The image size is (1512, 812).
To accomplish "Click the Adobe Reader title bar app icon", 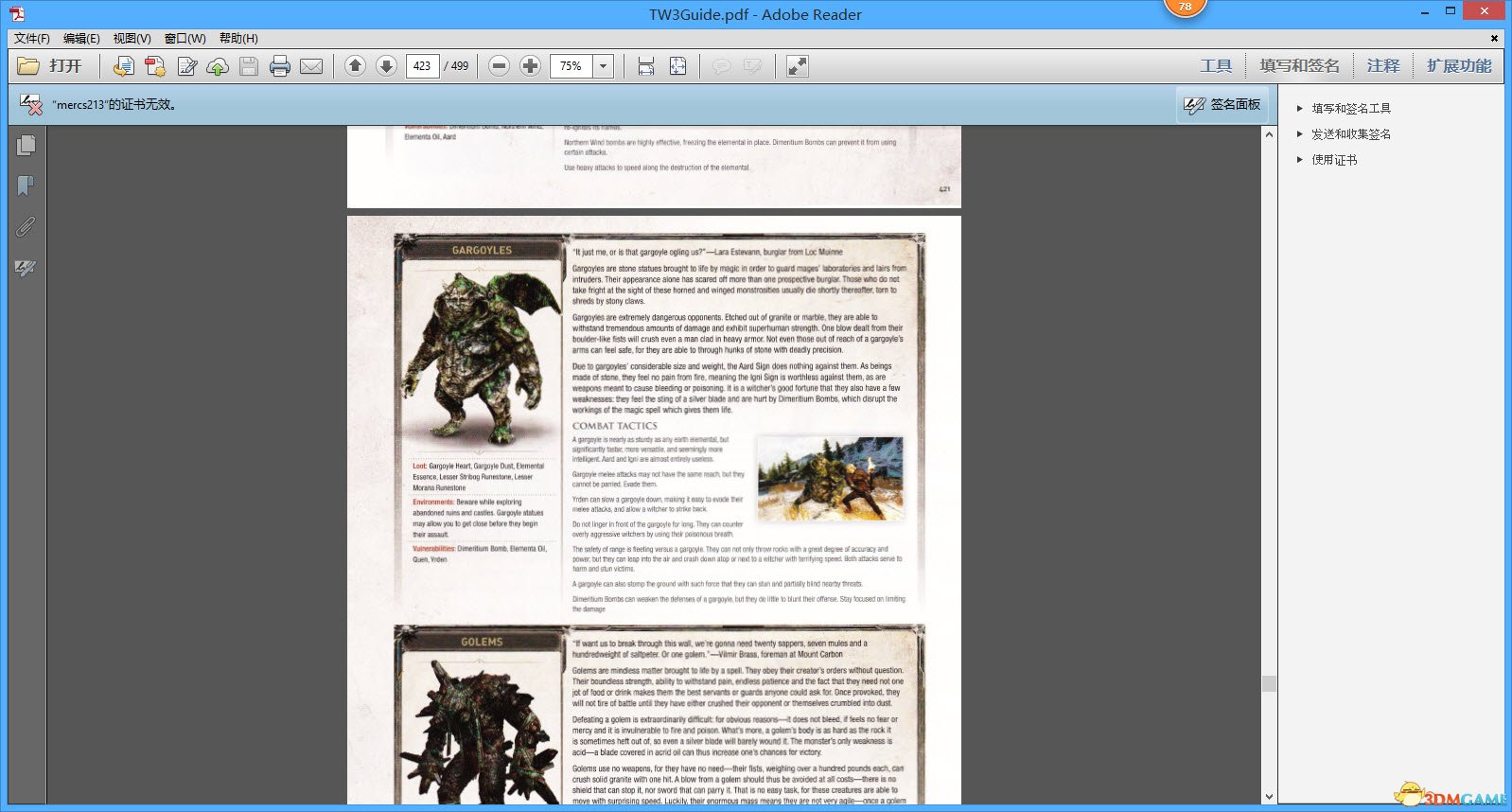I will 17,14.
